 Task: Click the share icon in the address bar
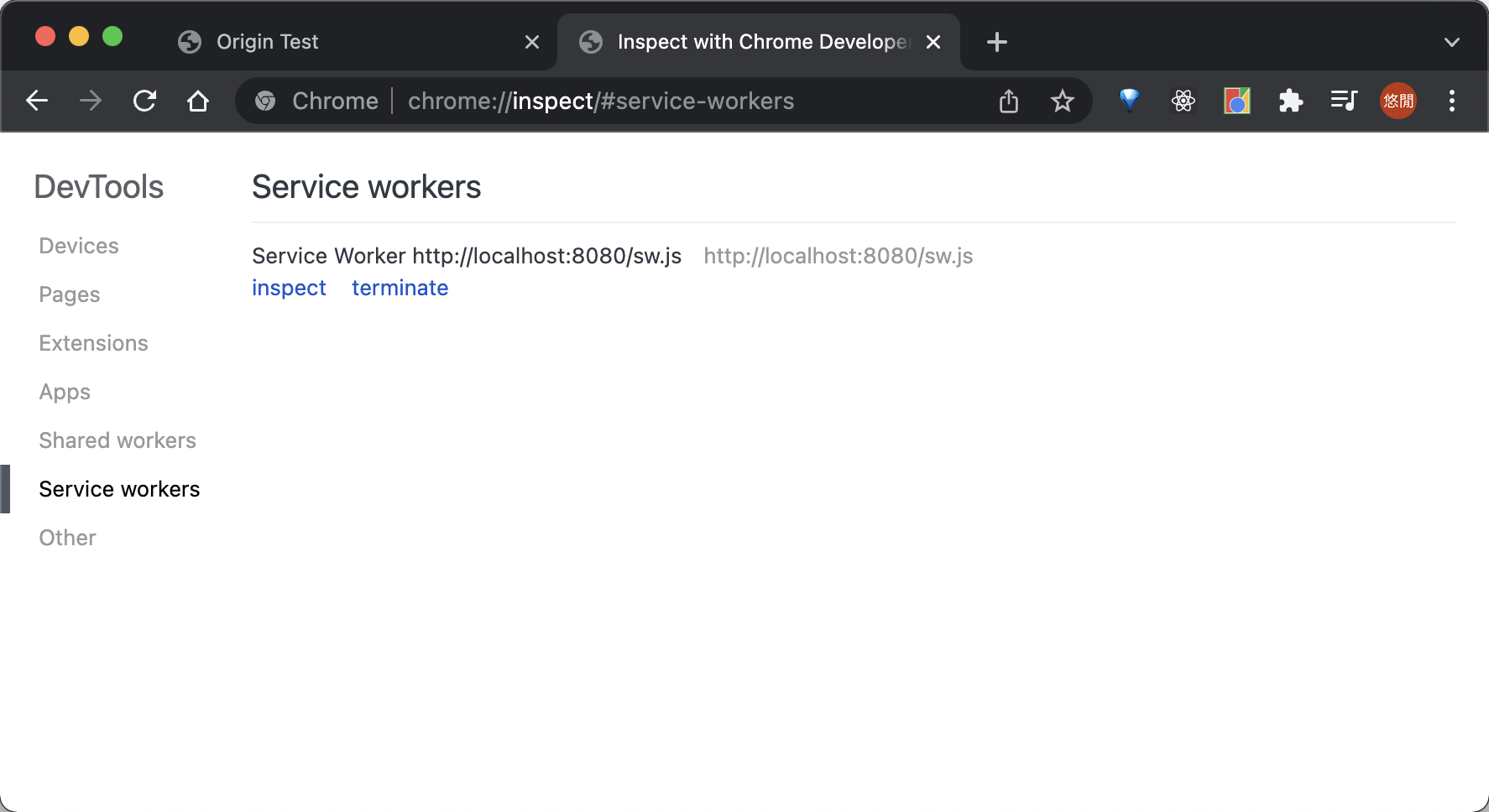[1008, 101]
